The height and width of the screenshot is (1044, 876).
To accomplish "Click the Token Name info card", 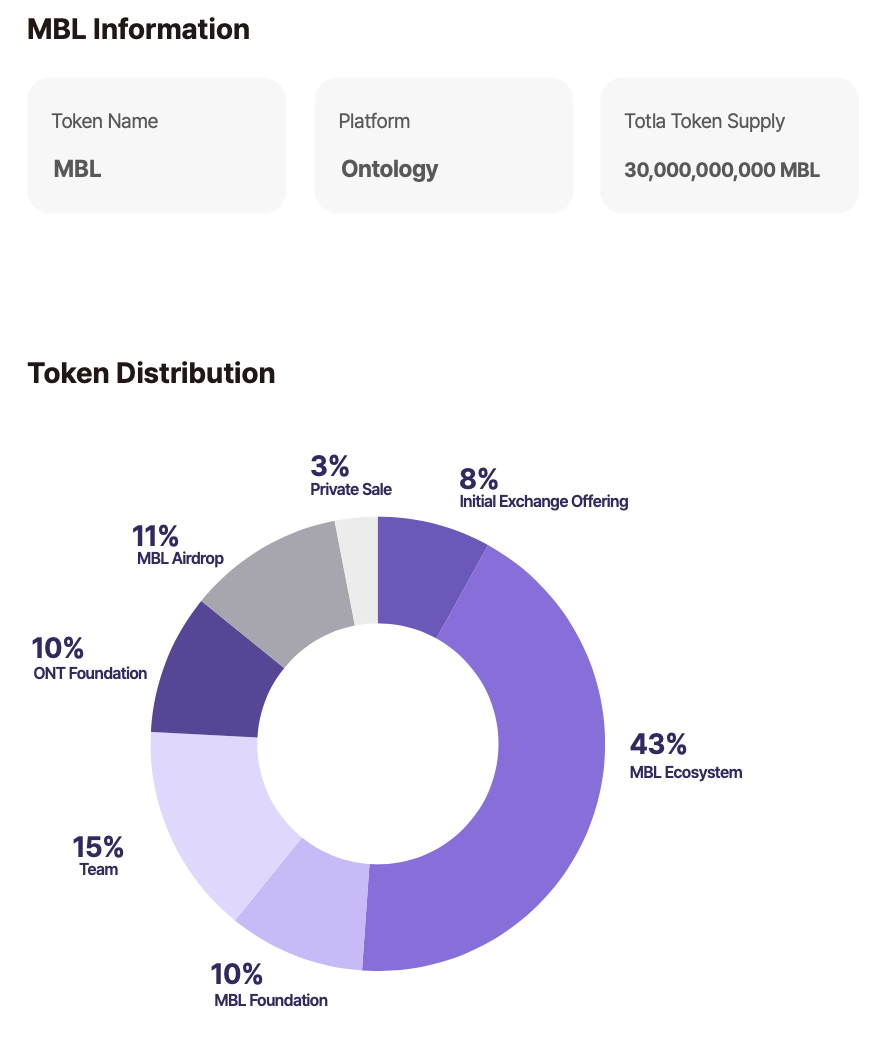I will click(x=156, y=145).
